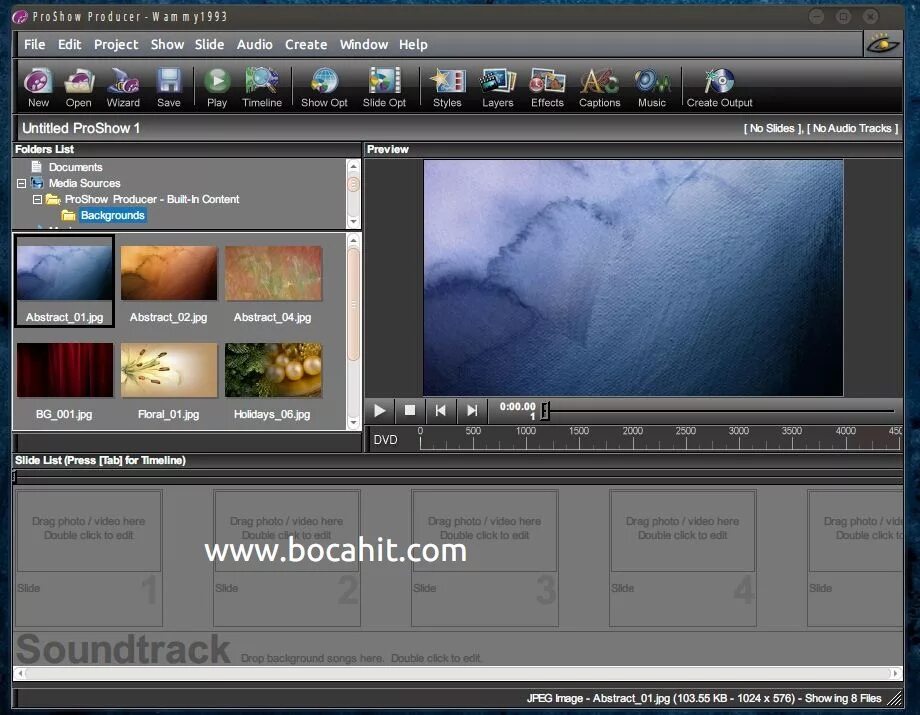
Task: Open the Slide Styles panel
Action: point(446,87)
